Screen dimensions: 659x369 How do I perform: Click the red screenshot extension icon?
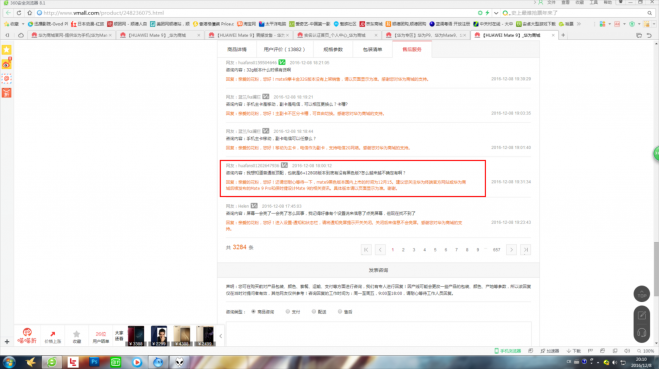tap(617, 24)
